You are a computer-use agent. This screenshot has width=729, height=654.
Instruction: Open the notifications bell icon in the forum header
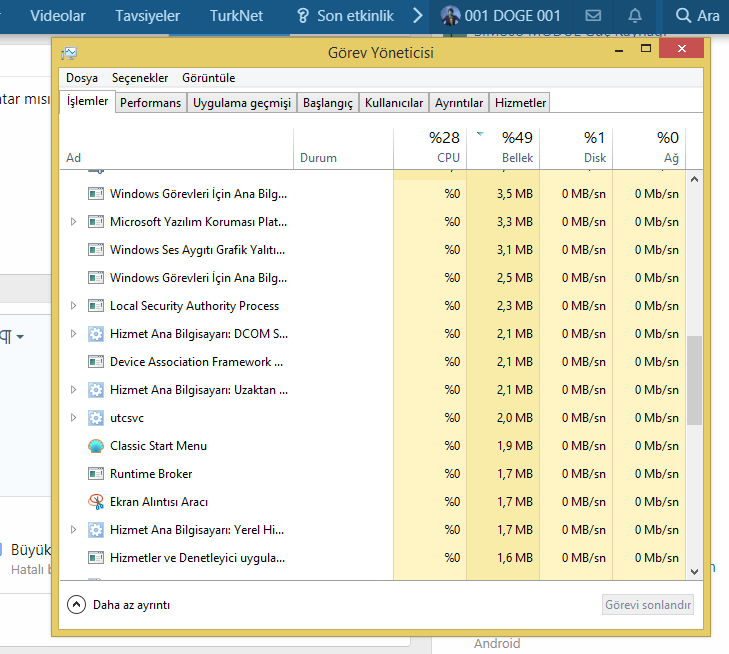tap(635, 16)
